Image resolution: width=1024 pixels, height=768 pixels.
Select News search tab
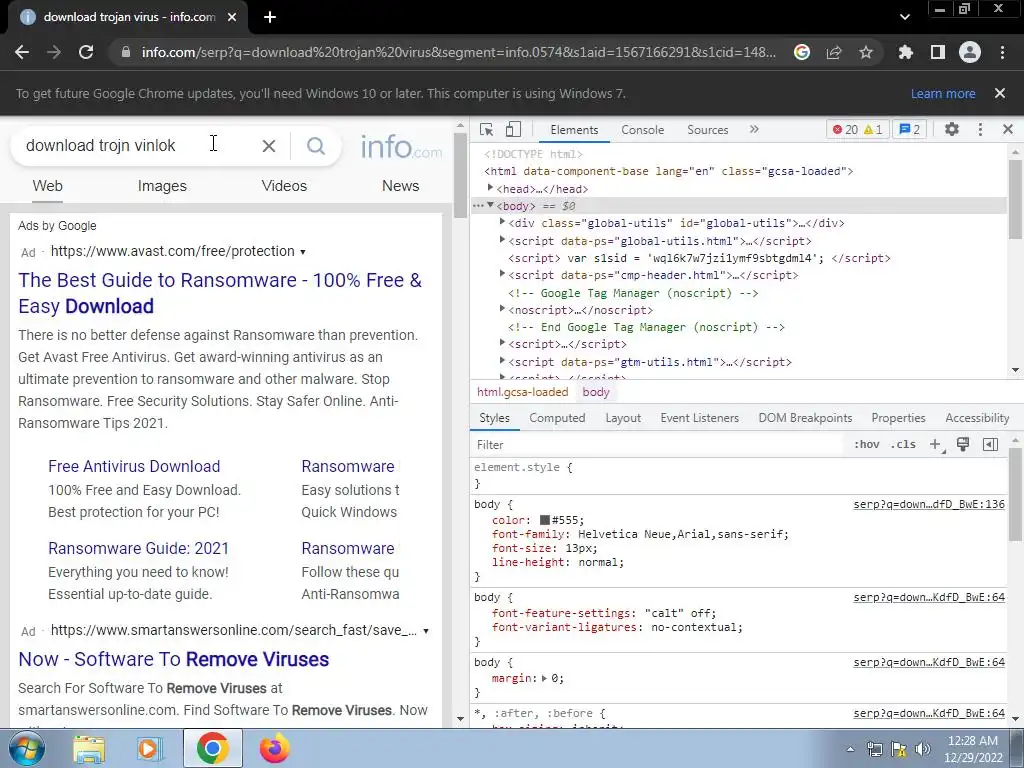pyautogui.click(x=400, y=186)
